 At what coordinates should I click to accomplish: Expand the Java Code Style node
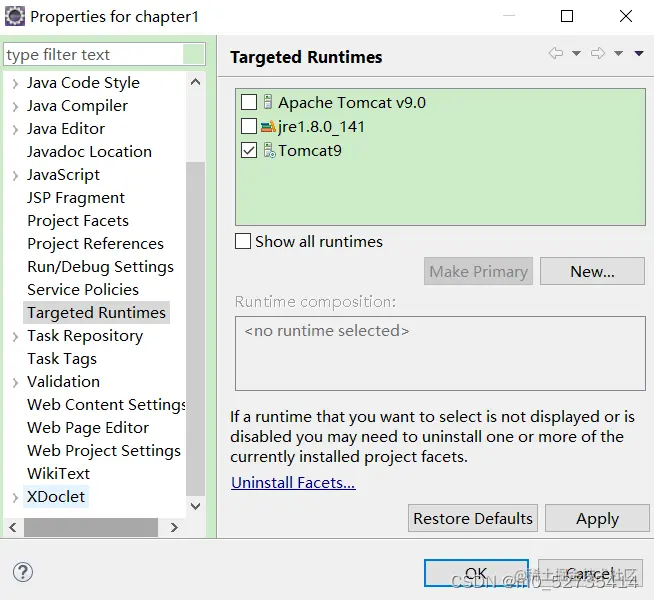click(15, 83)
